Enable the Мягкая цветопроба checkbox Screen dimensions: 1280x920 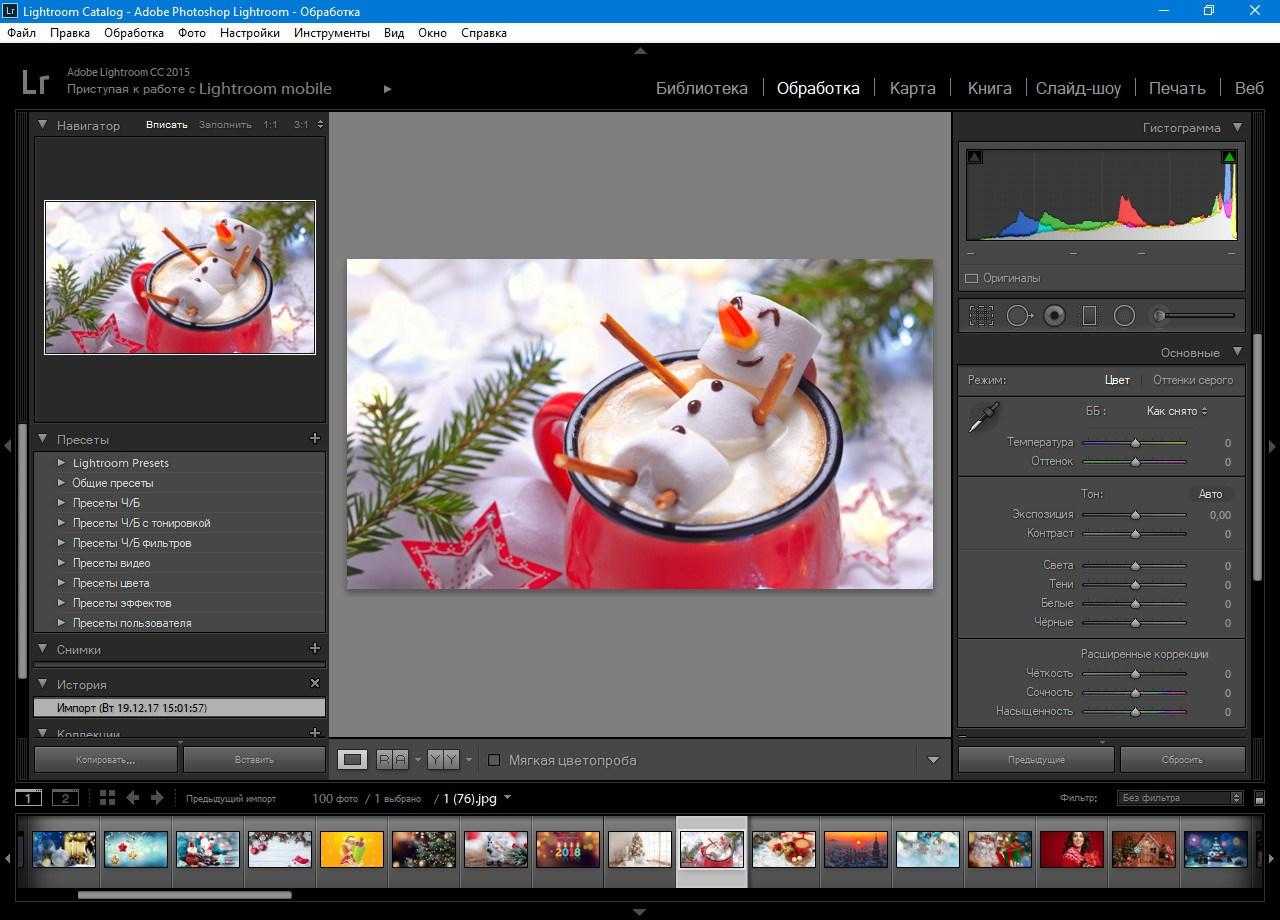pyautogui.click(x=494, y=760)
